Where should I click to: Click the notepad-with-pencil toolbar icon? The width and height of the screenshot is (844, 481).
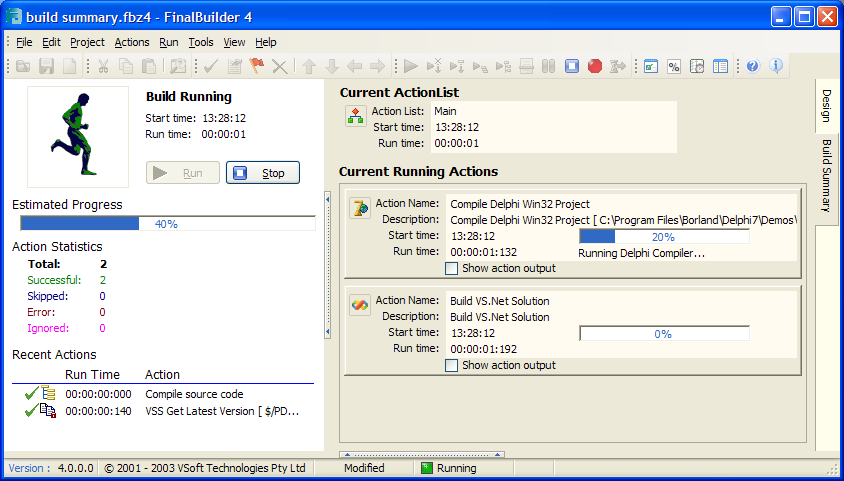pyautogui.click(x=234, y=66)
